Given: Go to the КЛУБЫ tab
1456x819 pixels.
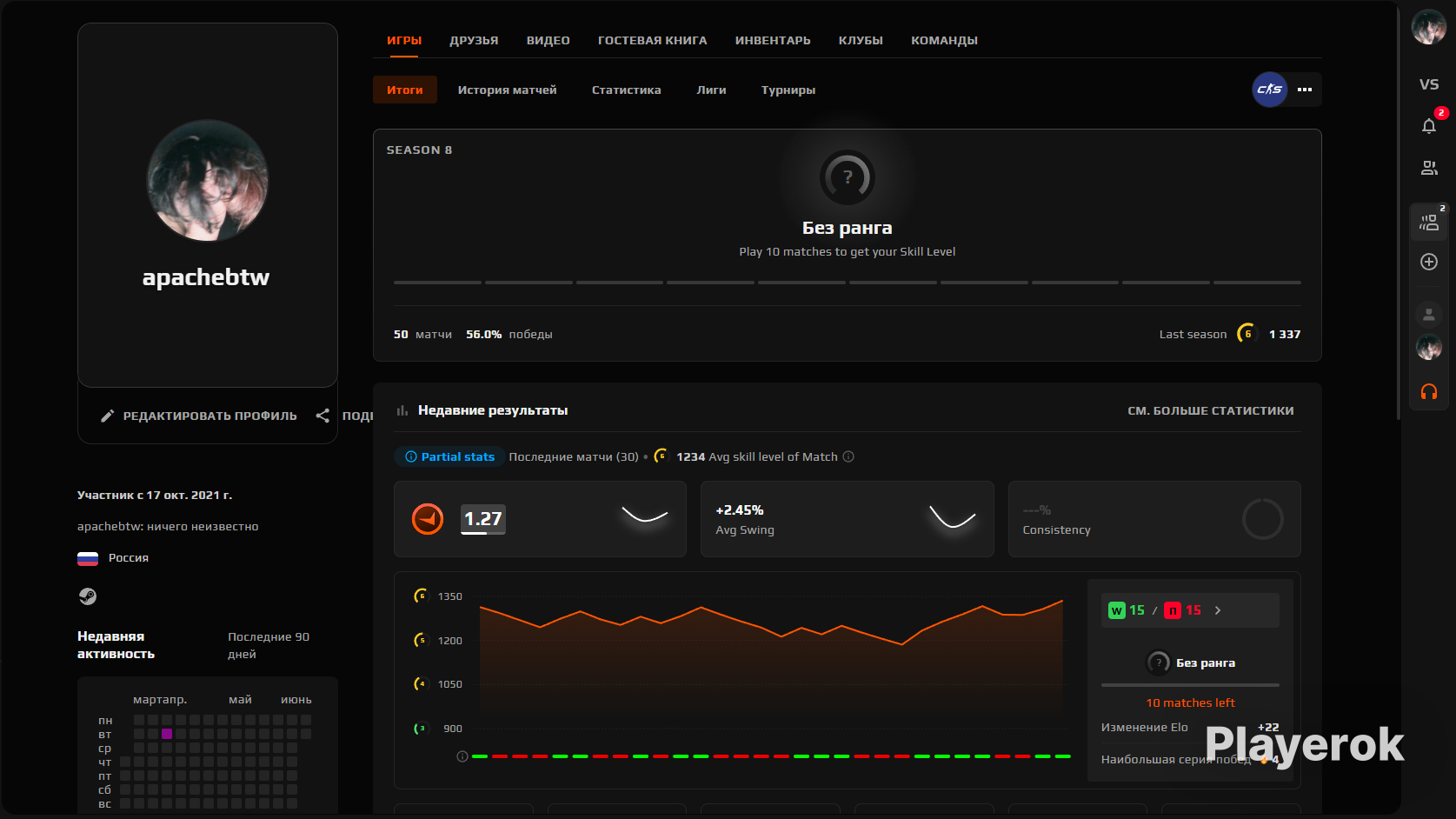Looking at the screenshot, I should tap(861, 40).
